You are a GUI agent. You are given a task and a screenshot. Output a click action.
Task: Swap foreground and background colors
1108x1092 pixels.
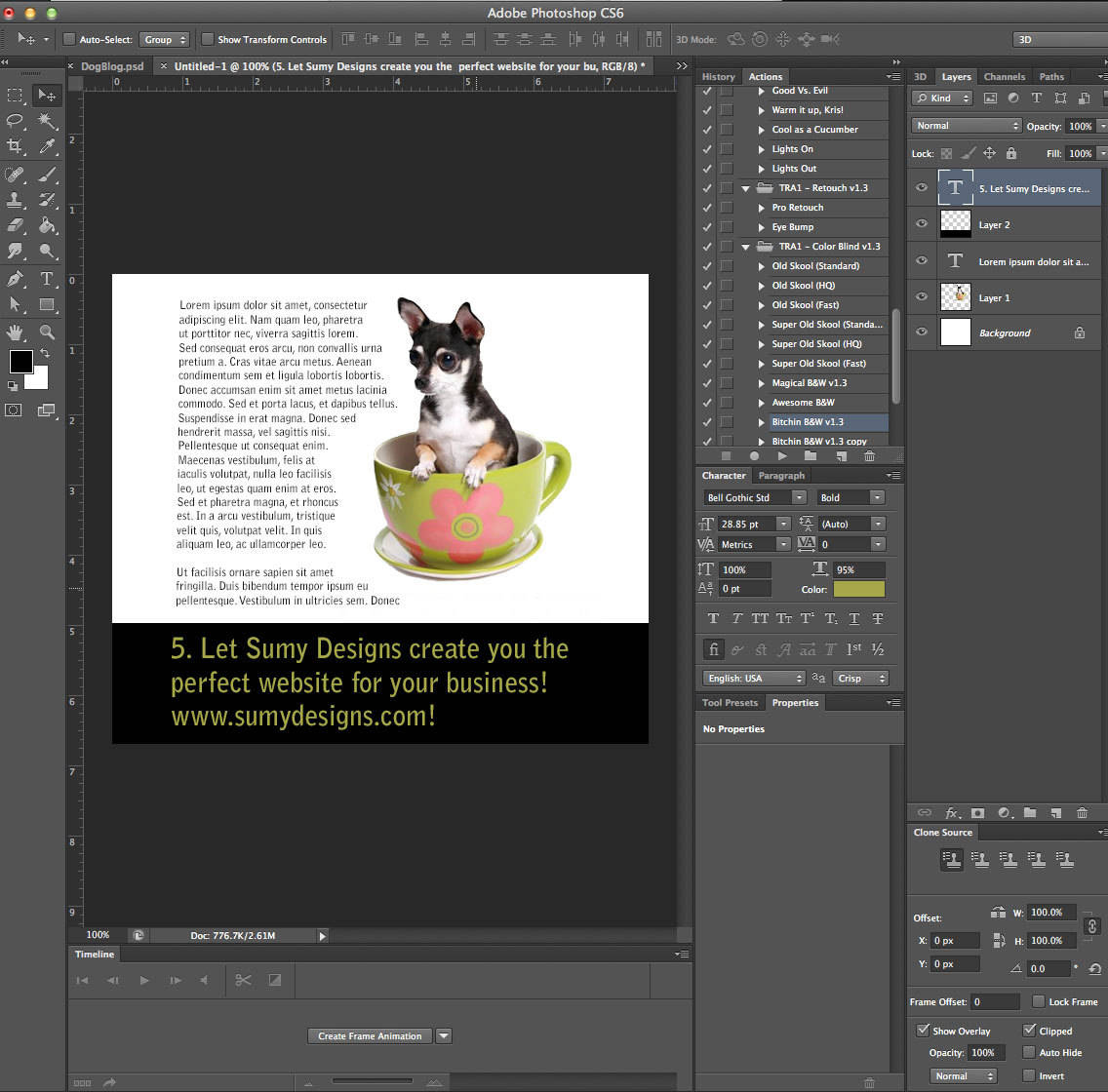(x=45, y=353)
